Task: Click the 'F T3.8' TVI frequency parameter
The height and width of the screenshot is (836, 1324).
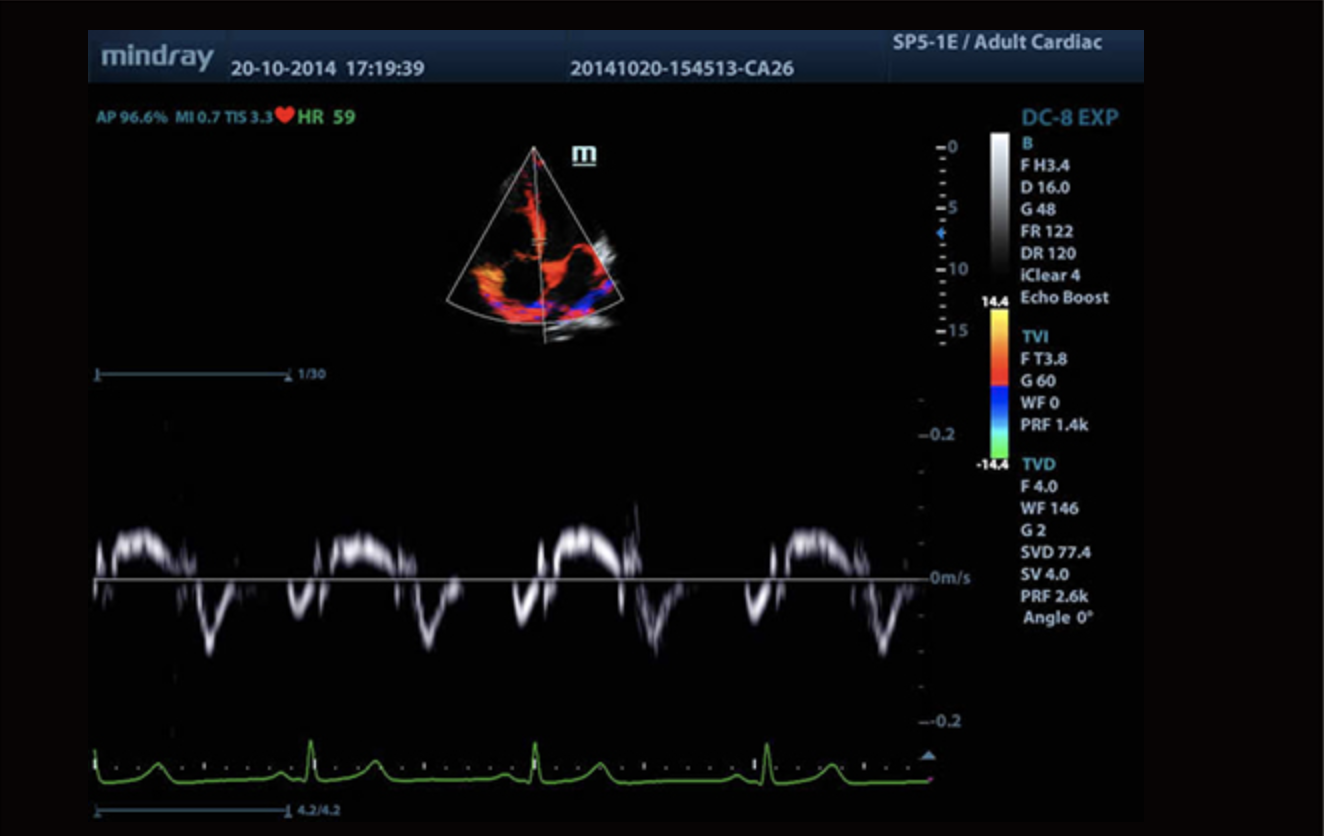Action: 1045,359
